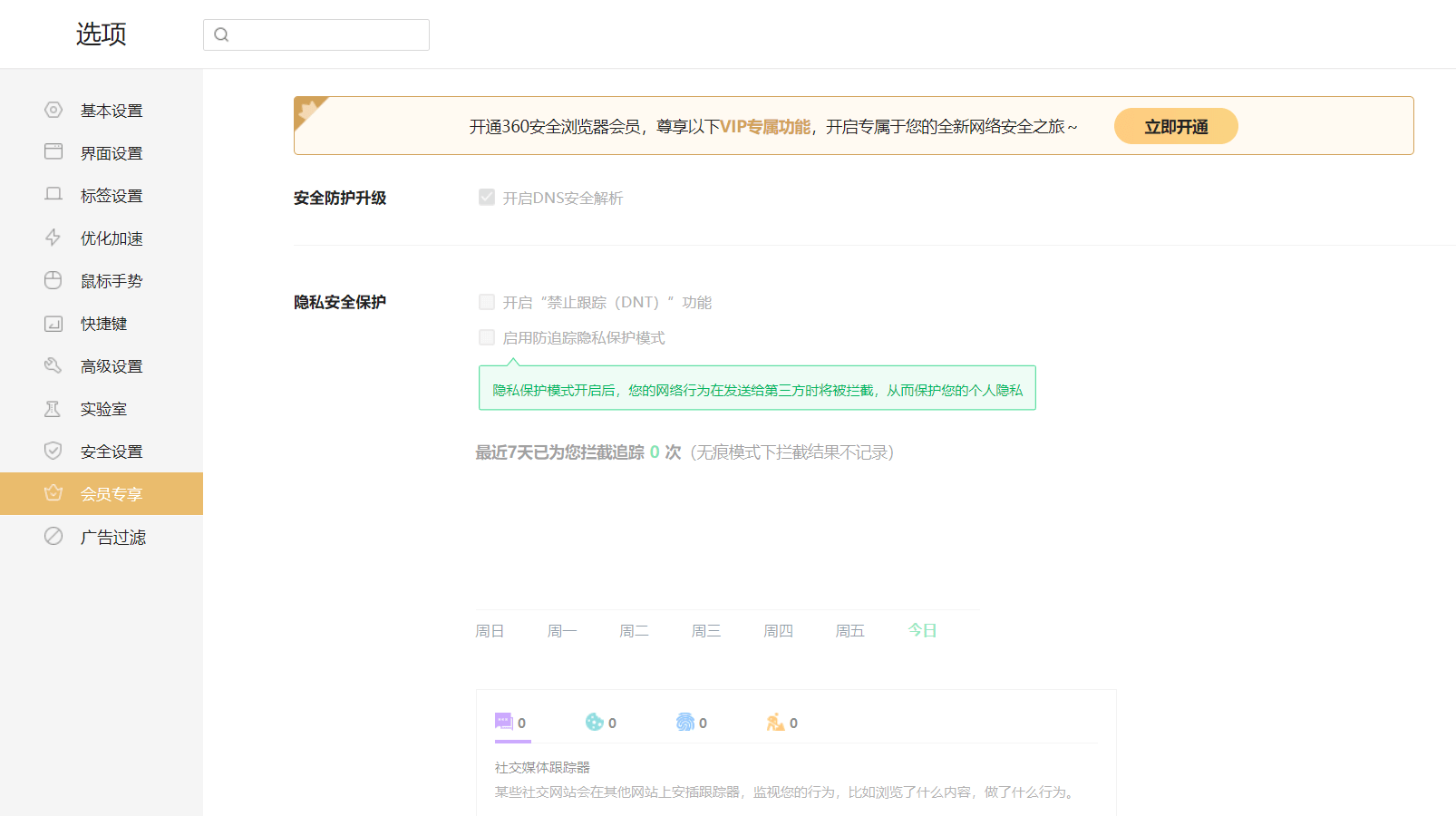Open security settings via shield icon

click(53, 451)
